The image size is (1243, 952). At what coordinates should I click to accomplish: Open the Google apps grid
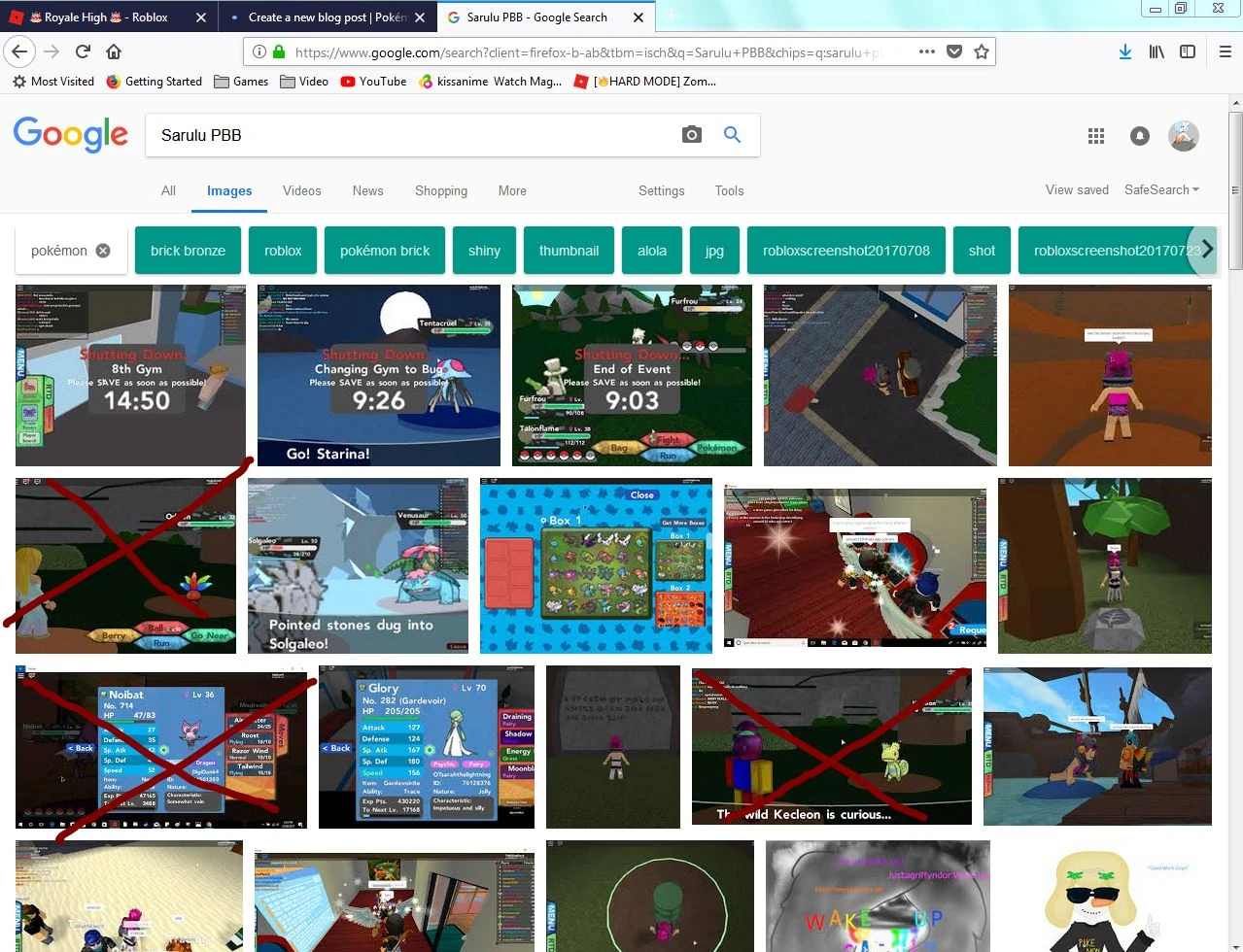pyautogui.click(x=1095, y=136)
